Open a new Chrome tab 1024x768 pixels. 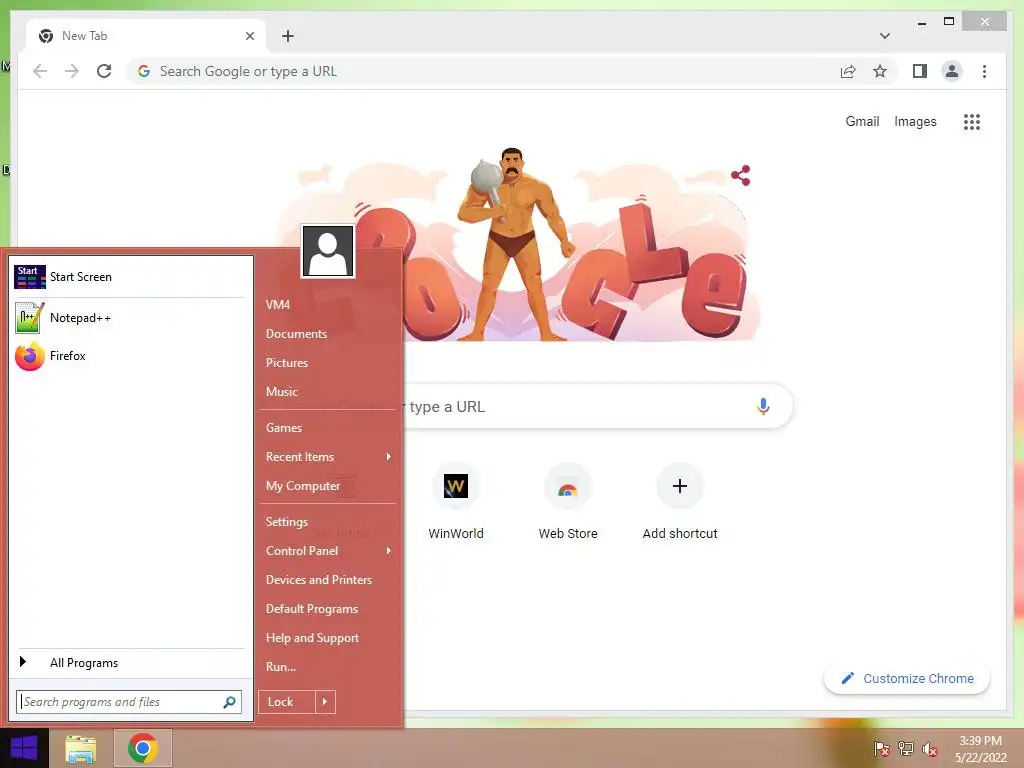pos(288,36)
